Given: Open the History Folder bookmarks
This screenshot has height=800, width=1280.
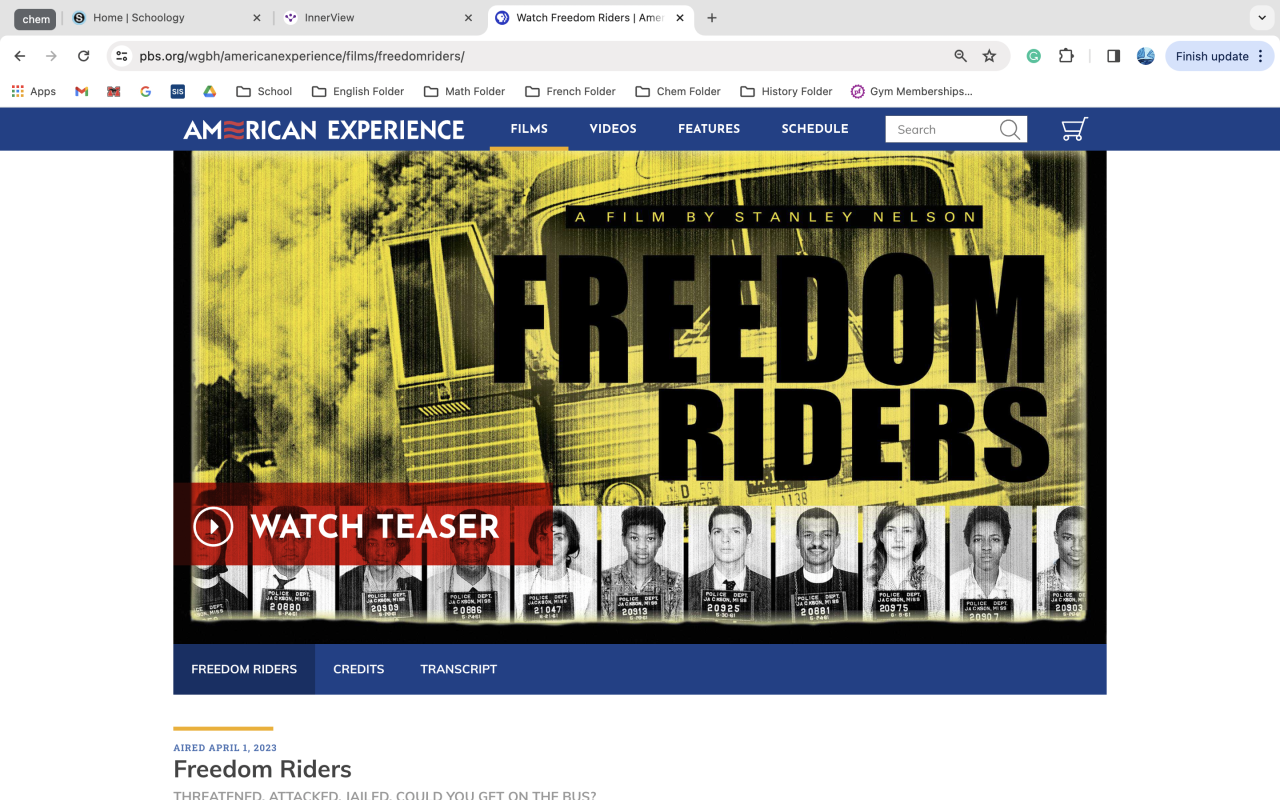Looking at the screenshot, I should (786, 91).
